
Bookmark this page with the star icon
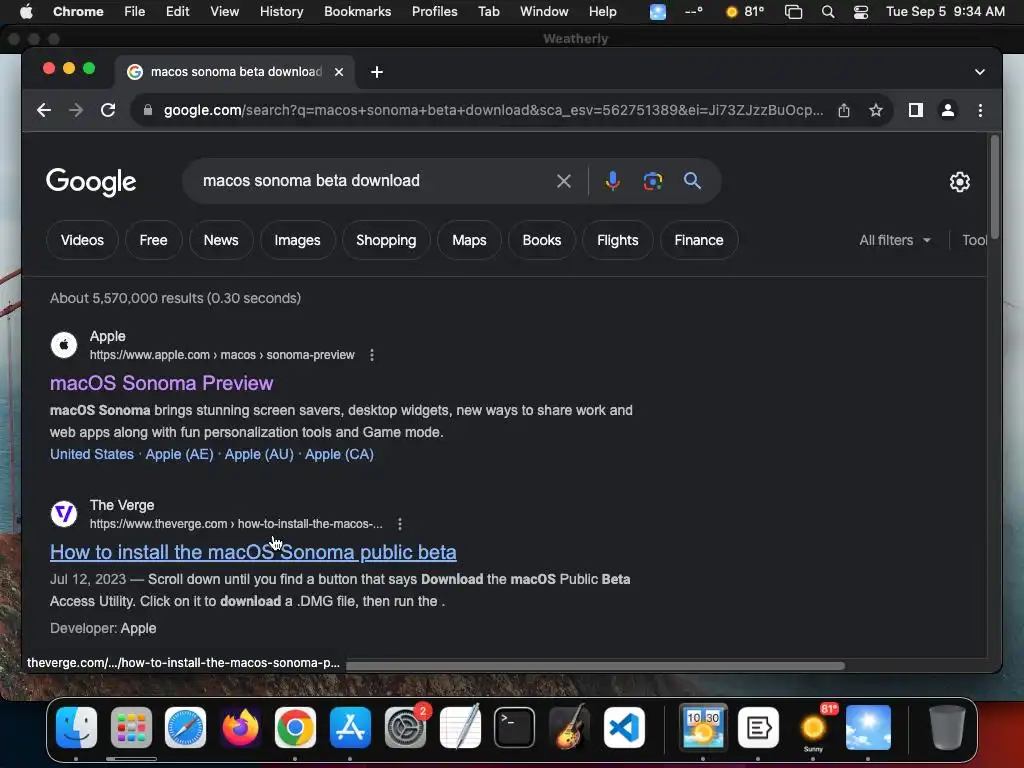point(876,110)
